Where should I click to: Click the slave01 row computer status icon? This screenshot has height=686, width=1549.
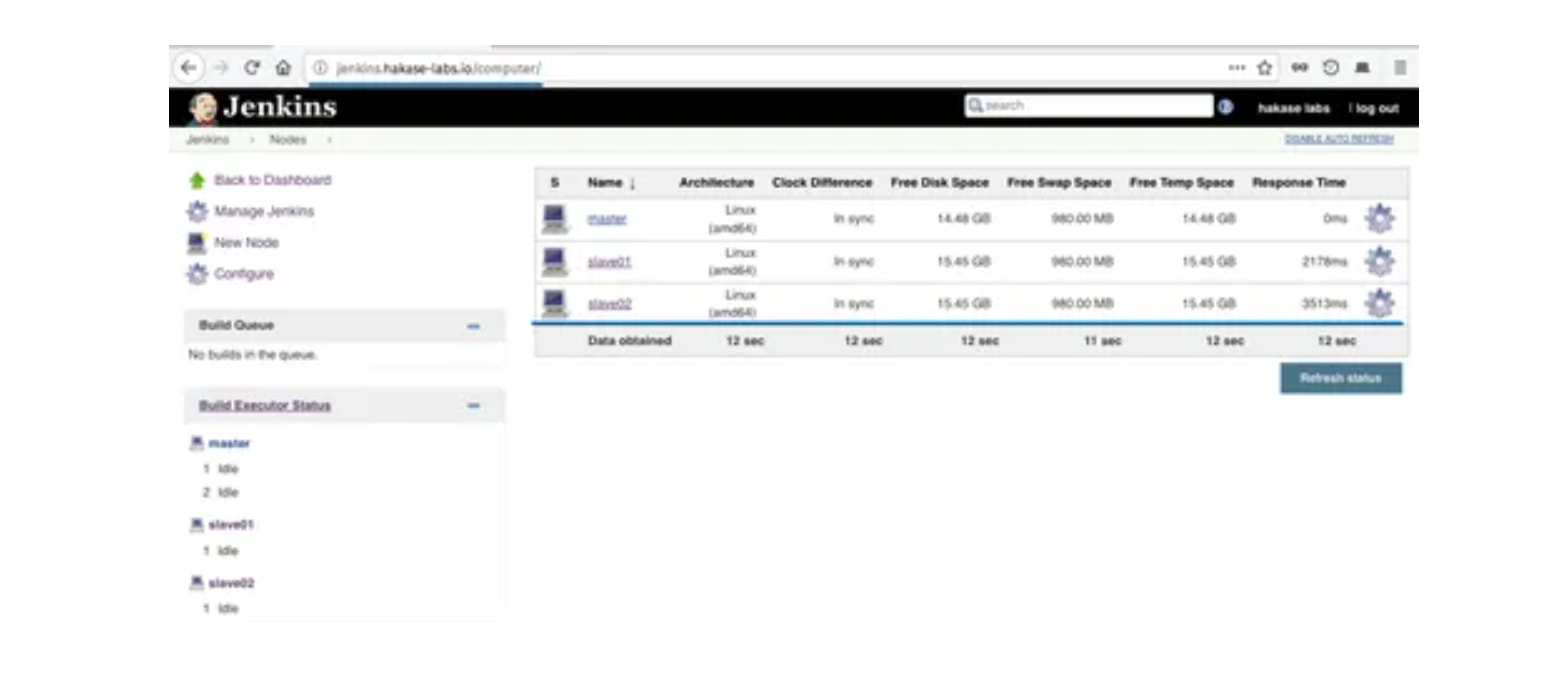pos(554,261)
